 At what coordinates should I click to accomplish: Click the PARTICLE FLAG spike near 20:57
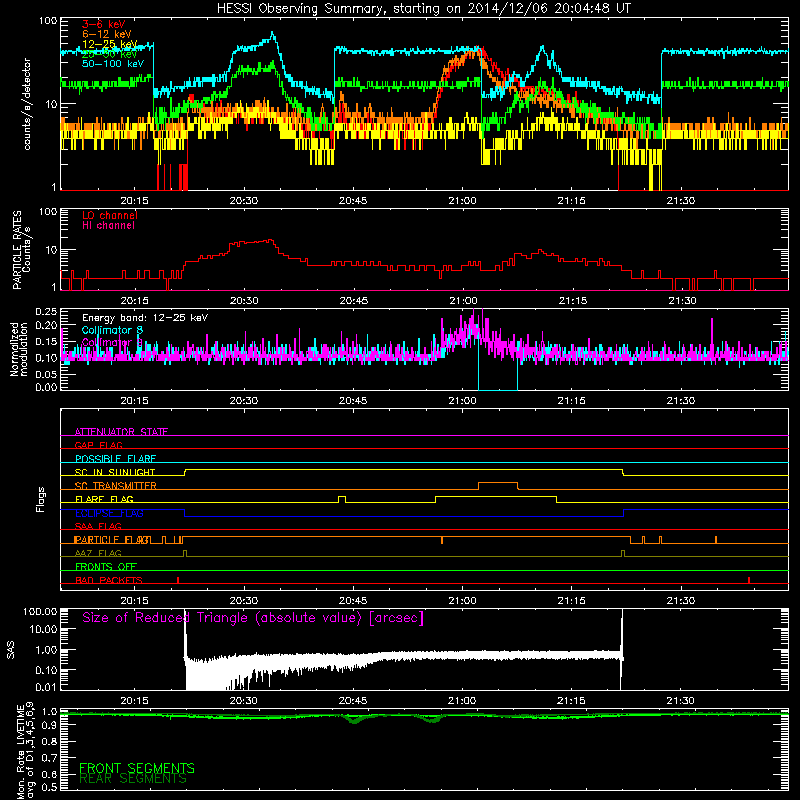click(442, 540)
